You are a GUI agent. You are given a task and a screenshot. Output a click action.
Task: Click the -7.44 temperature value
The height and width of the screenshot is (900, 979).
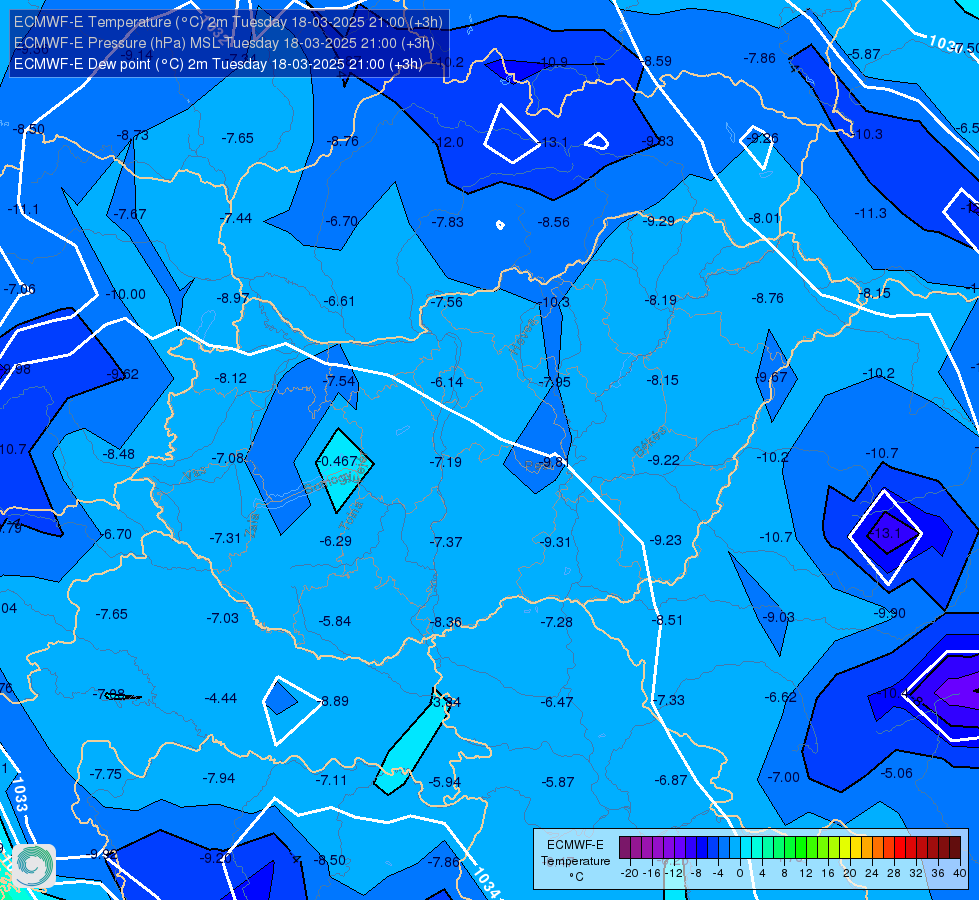click(236, 219)
